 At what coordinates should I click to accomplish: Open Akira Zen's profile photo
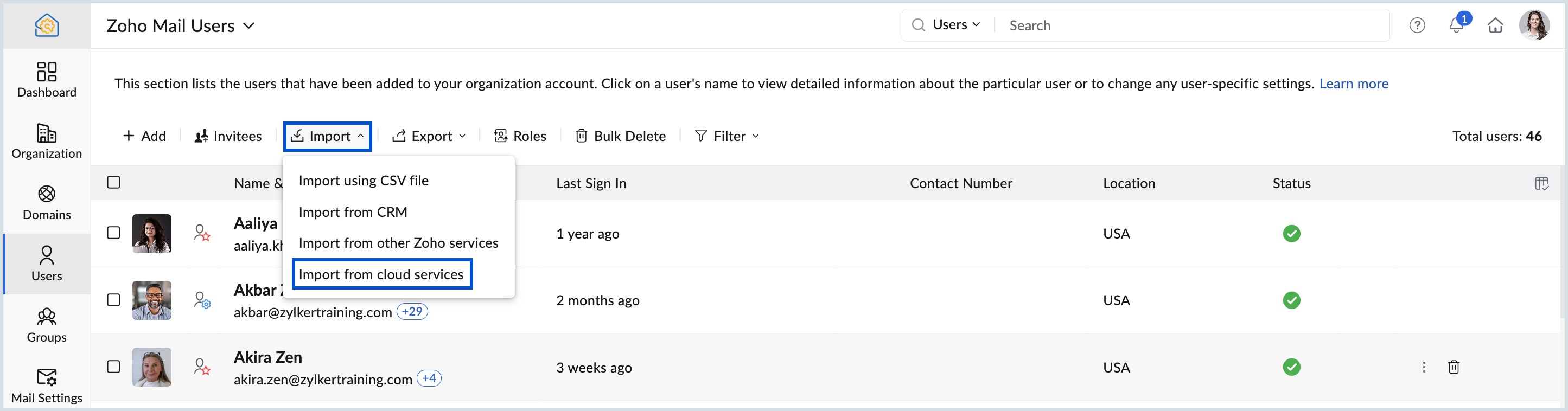pos(151,367)
